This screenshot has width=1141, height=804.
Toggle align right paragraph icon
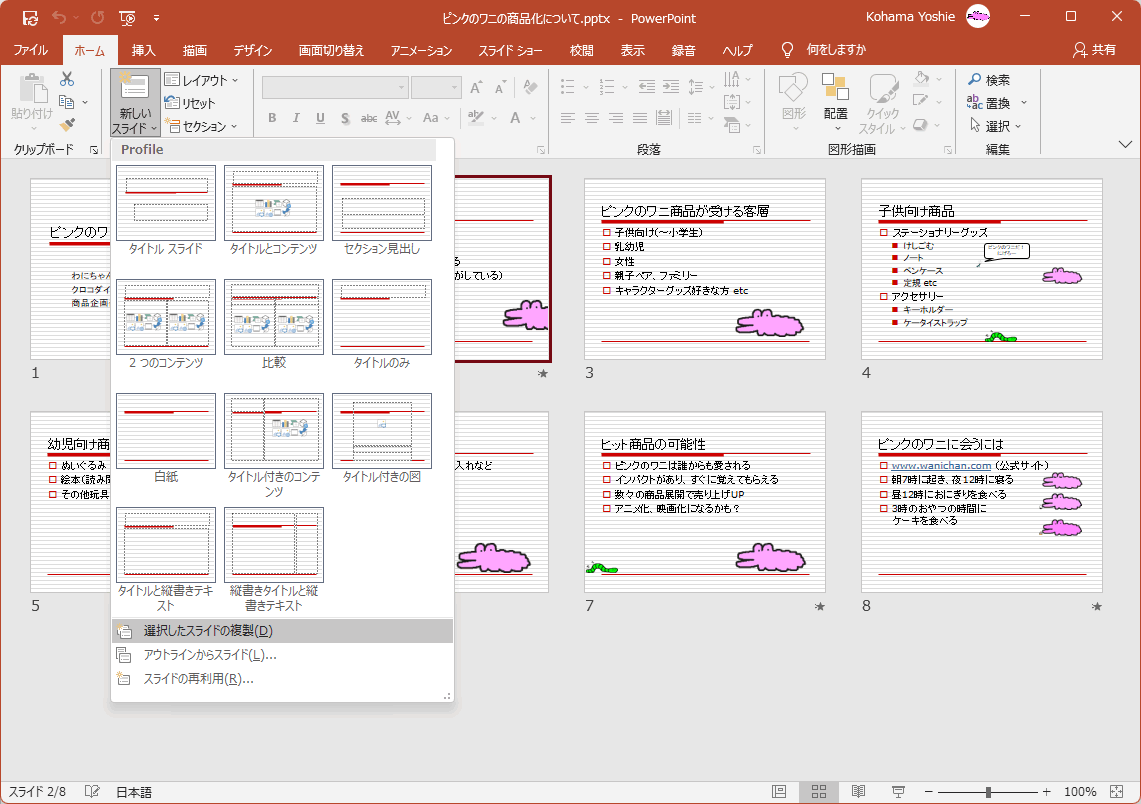tap(616, 118)
